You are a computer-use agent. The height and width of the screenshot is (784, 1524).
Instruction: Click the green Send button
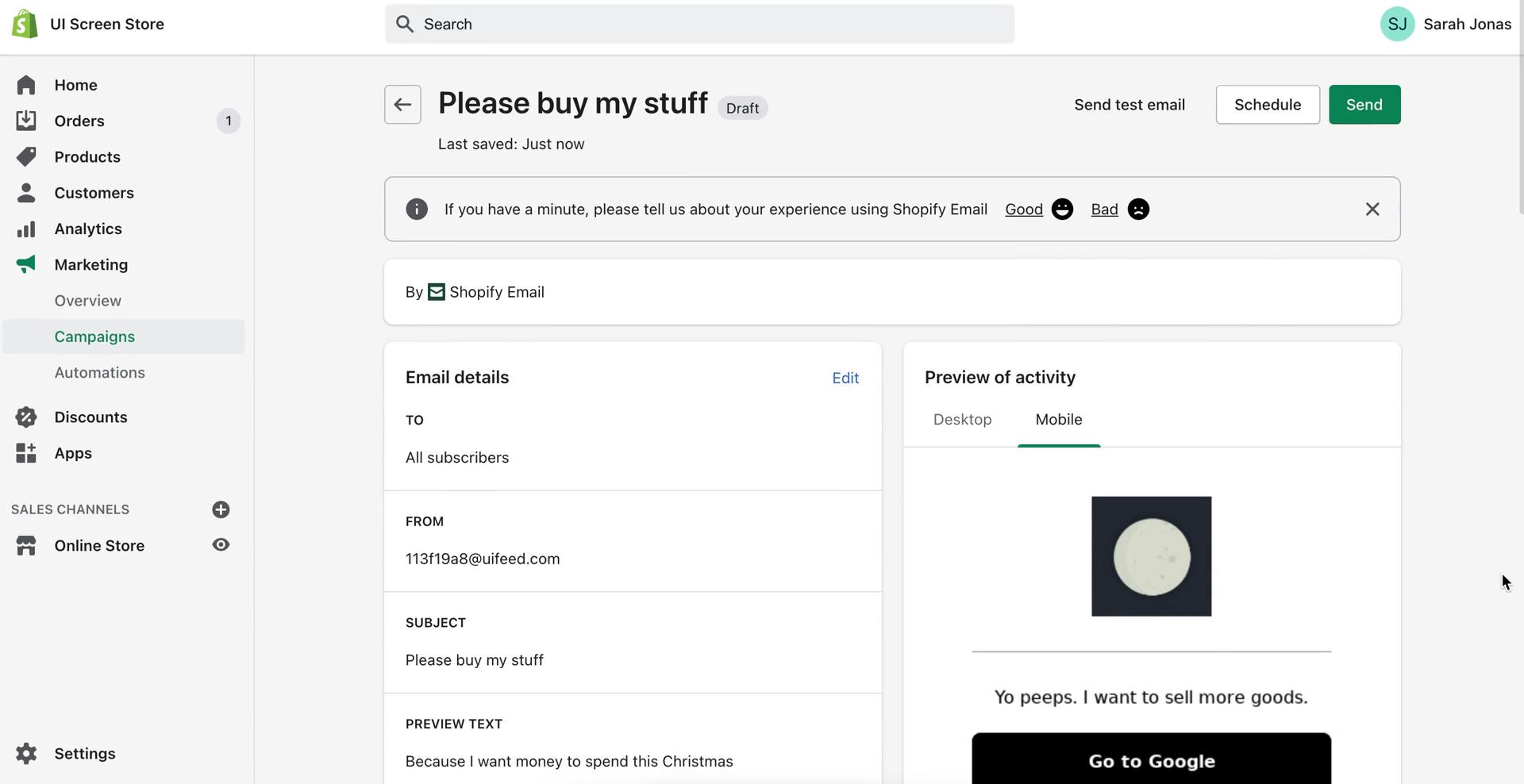(1364, 105)
